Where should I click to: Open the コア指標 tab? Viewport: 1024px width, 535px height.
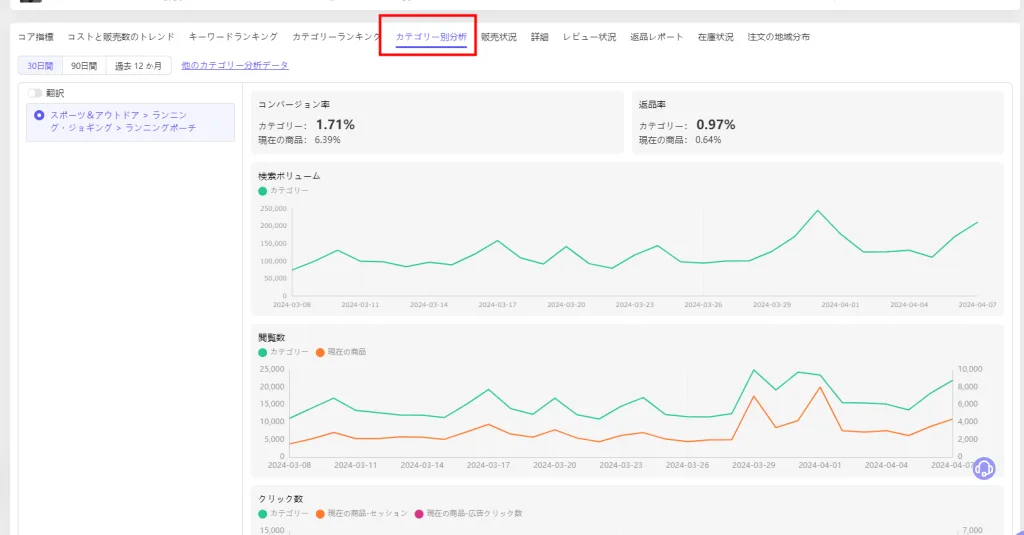point(36,37)
